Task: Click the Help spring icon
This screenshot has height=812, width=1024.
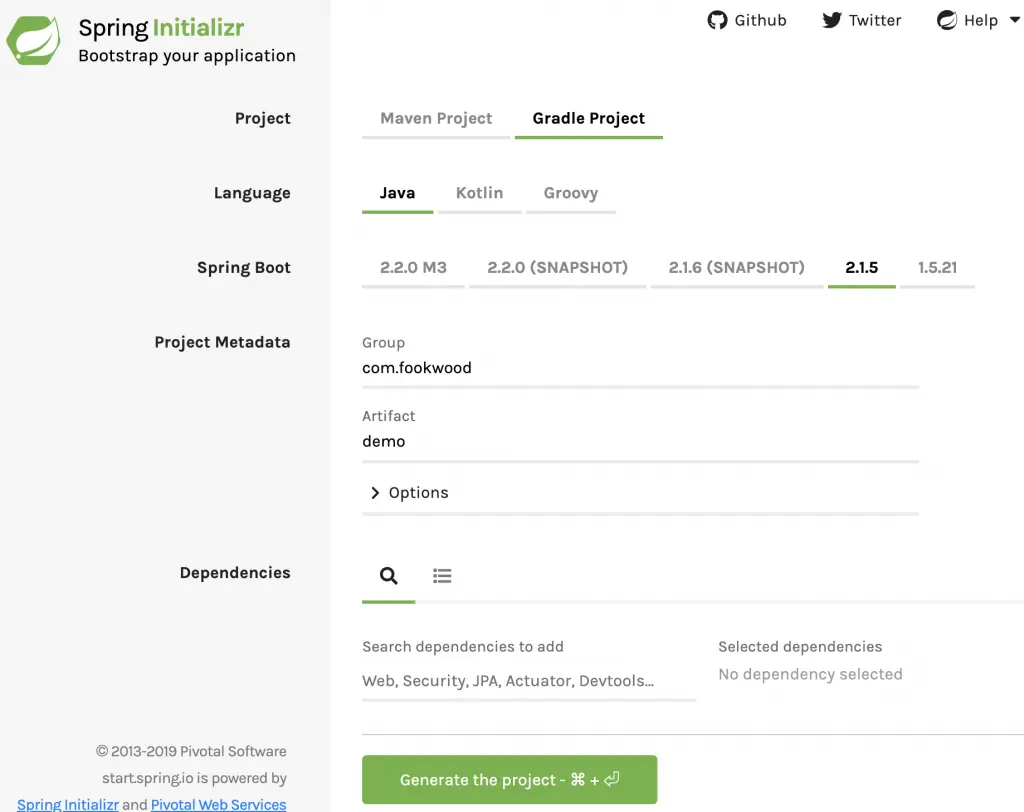Action: (x=946, y=20)
